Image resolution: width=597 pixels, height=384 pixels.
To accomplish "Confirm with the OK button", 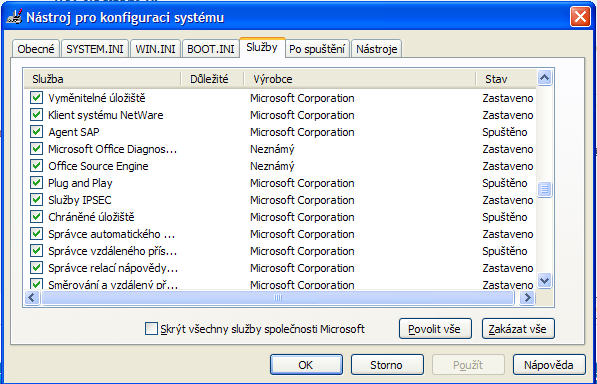I will [306, 365].
